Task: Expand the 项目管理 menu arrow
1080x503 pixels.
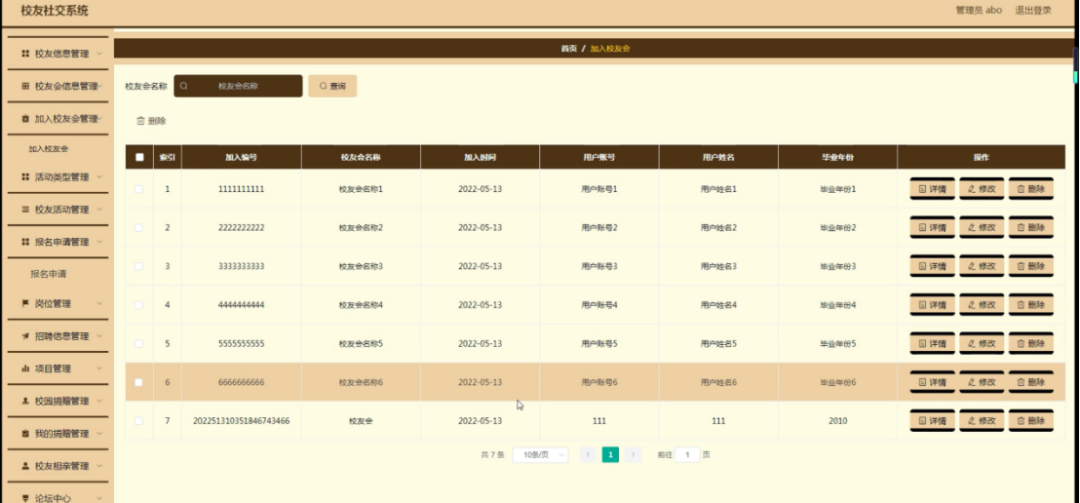Action: pos(100,369)
